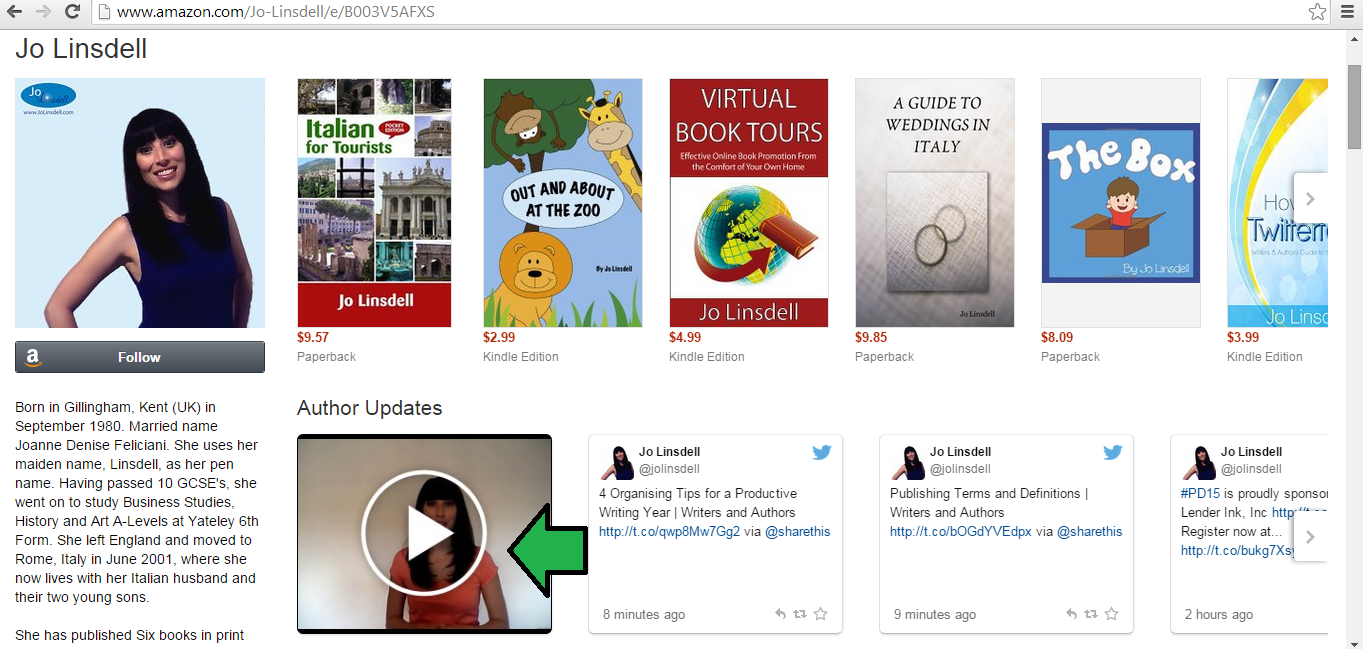Click the #PD15 hashtag link

(x=1200, y=494)
